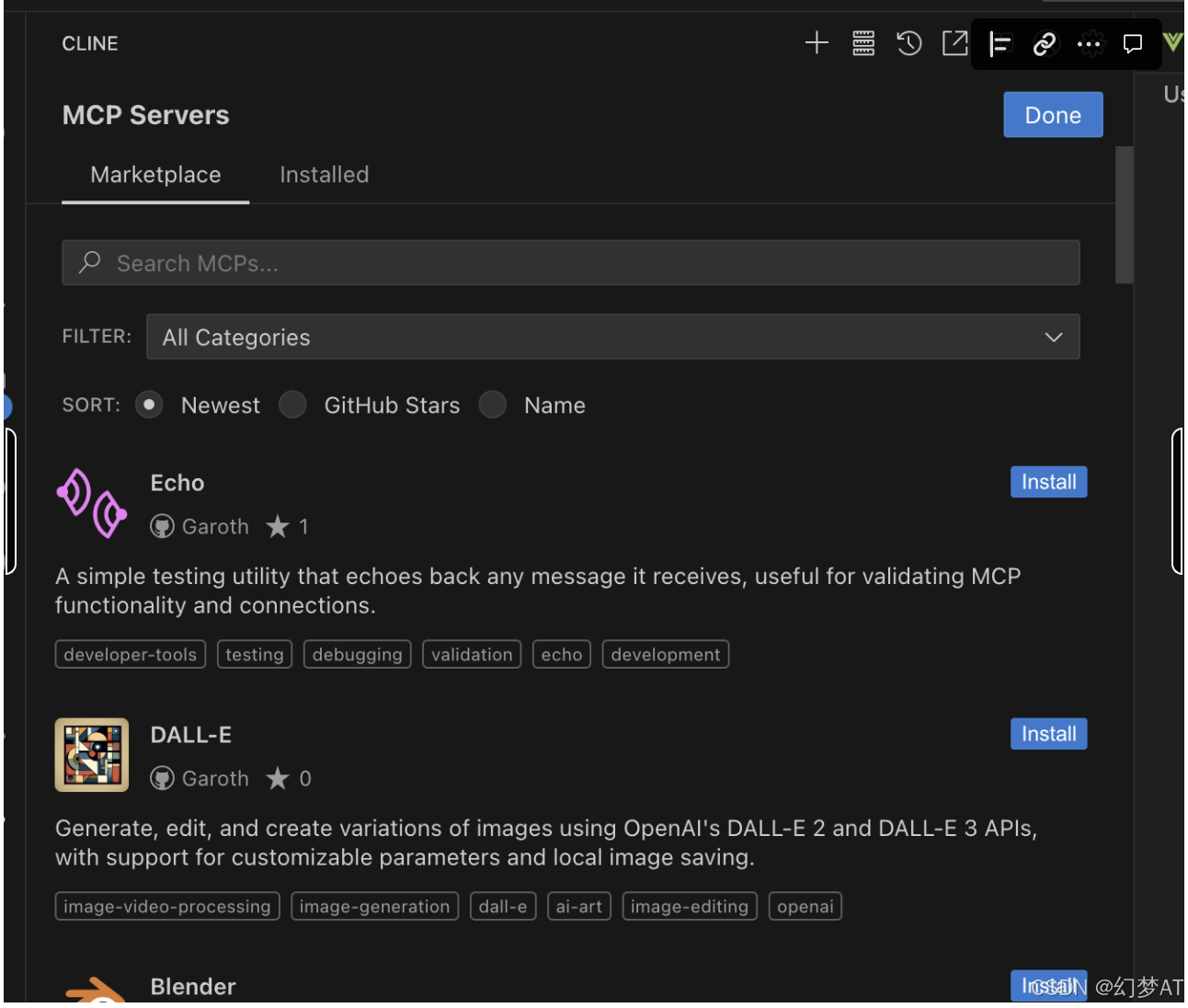This screenshot has width=1188, height=1008.
Task: Click the DALL-E server title
Action: [x=191, y=735]
